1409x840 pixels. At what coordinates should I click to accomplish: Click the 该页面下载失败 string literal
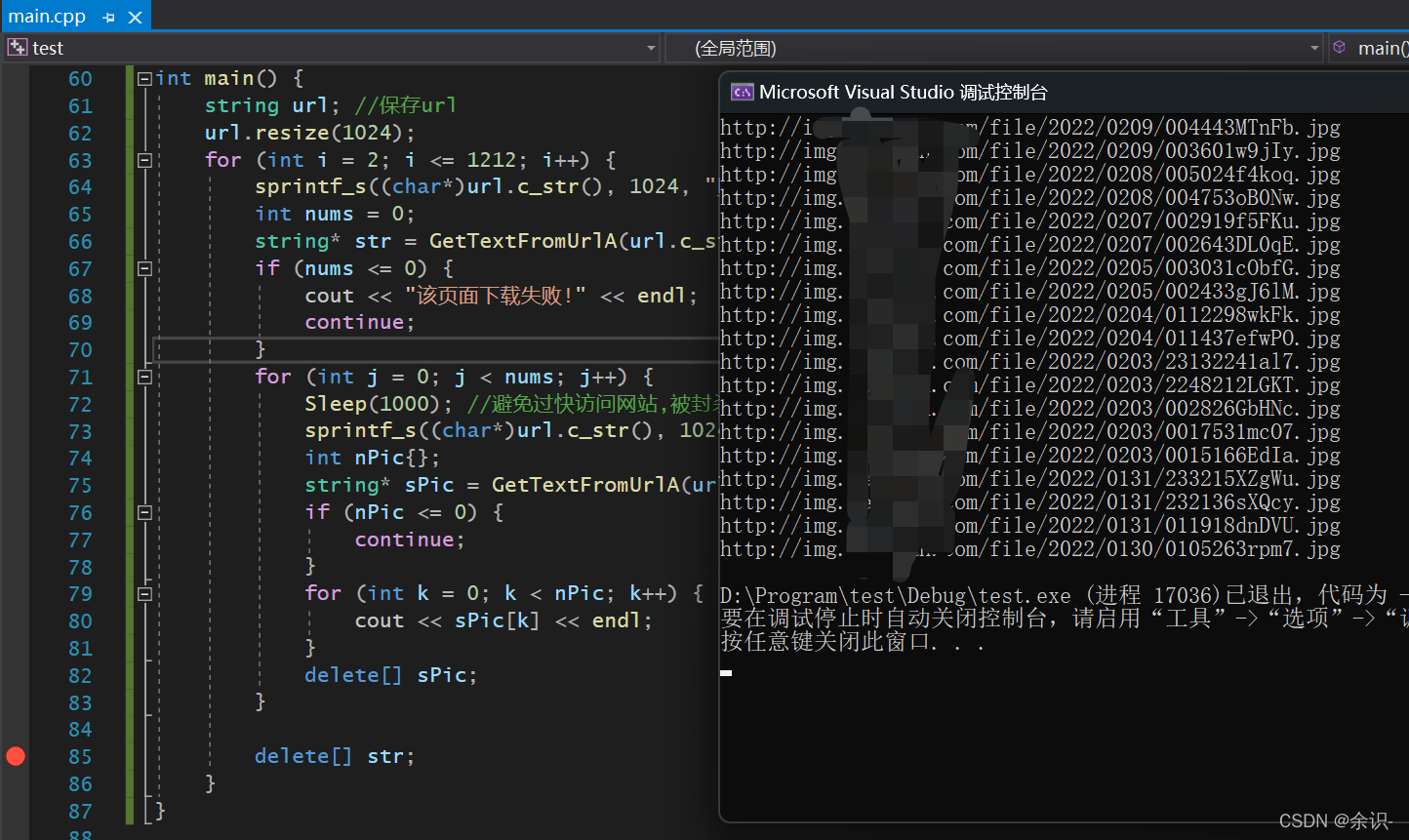[x=495, y=296]
